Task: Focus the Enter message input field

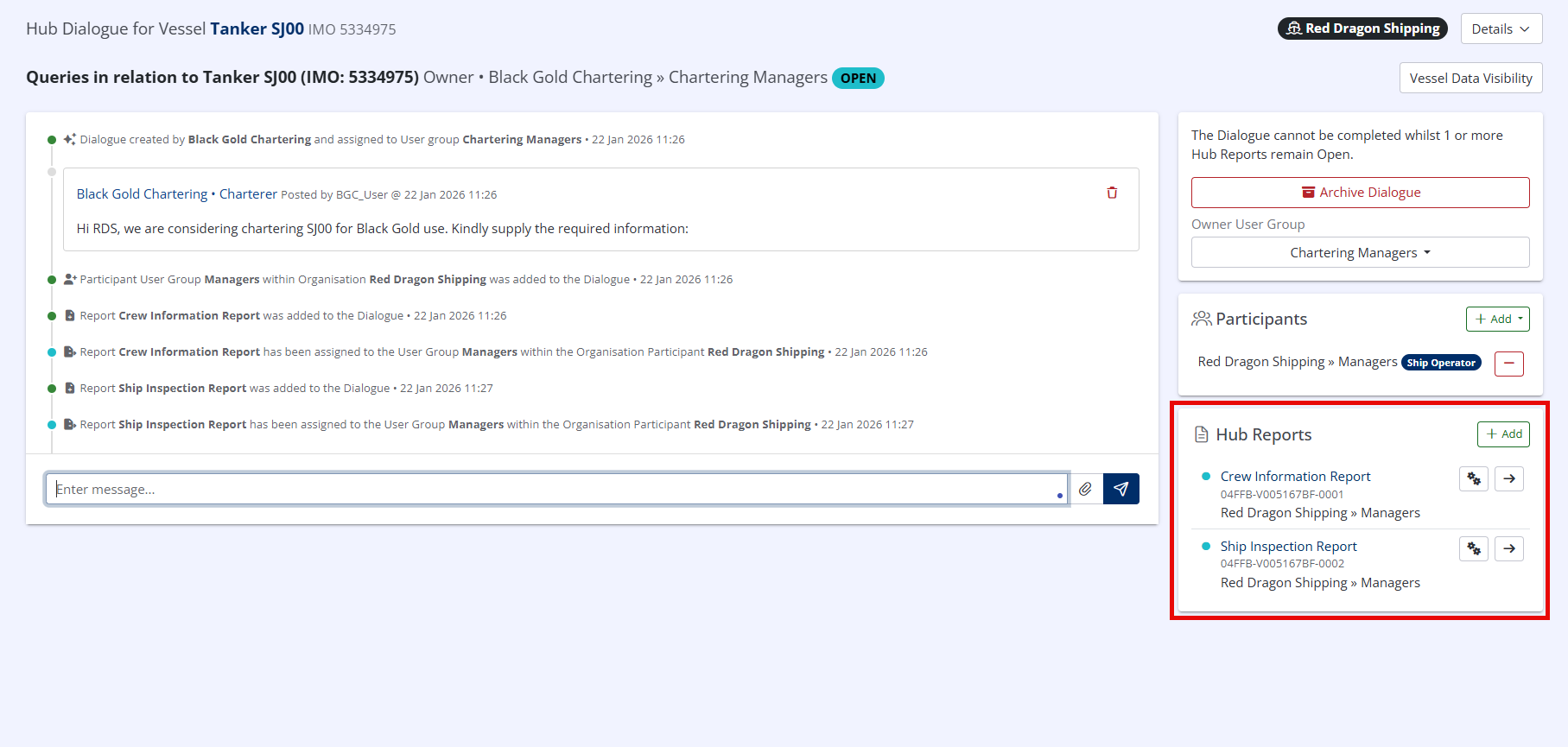Action: point(553,489)
